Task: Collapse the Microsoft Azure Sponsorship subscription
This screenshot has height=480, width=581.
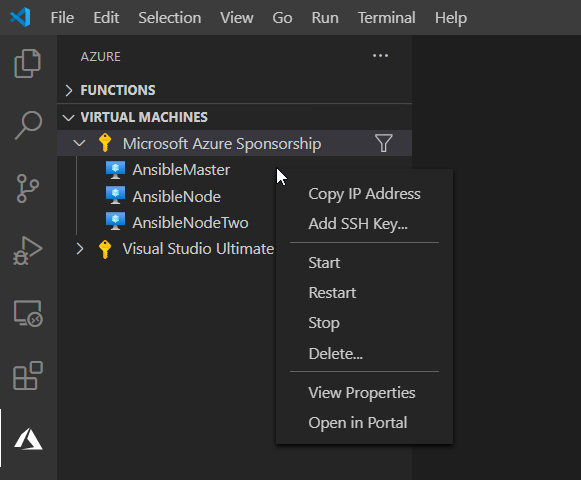Action: pos(79,143)
